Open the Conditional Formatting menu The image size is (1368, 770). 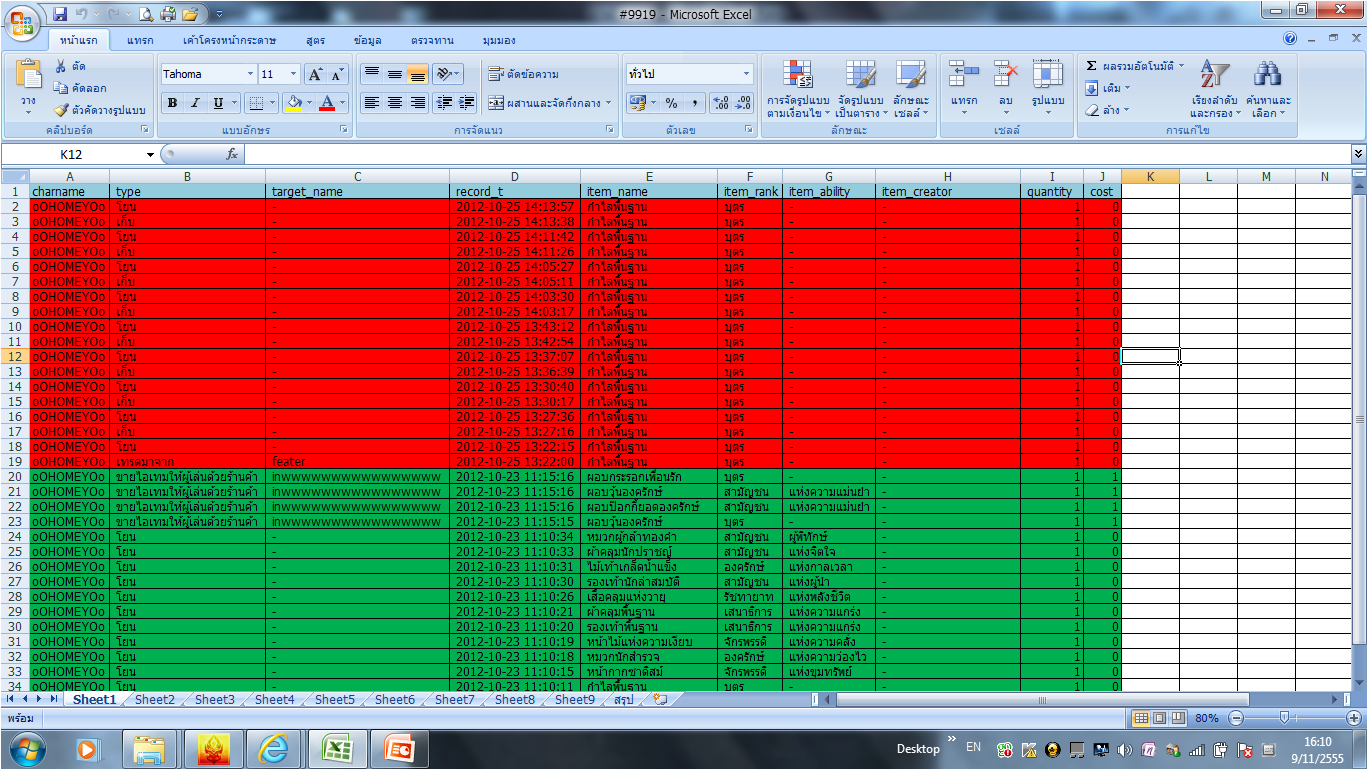pyautogui.click(x=798, y=90)
